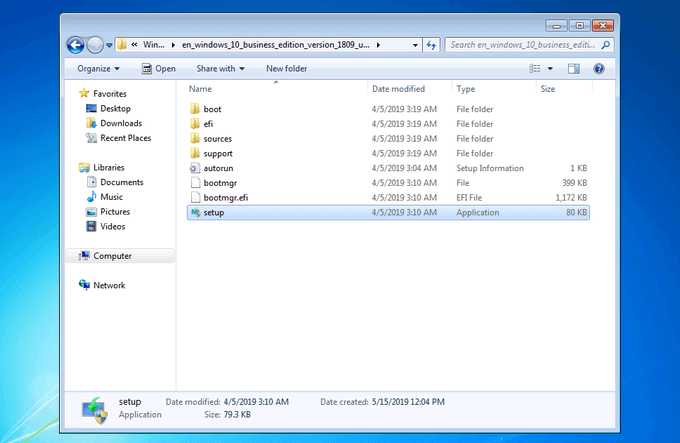Toggle the preview pane
This screenshot has width=680, height=443.
[x=574, y=68]
